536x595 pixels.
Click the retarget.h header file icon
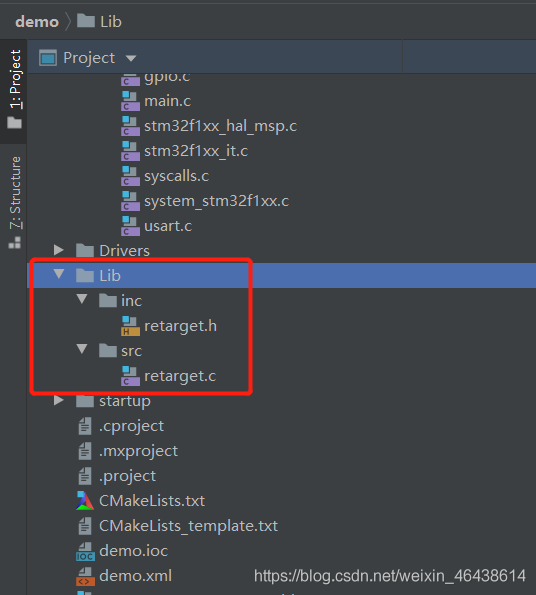(x=130, y=326)
